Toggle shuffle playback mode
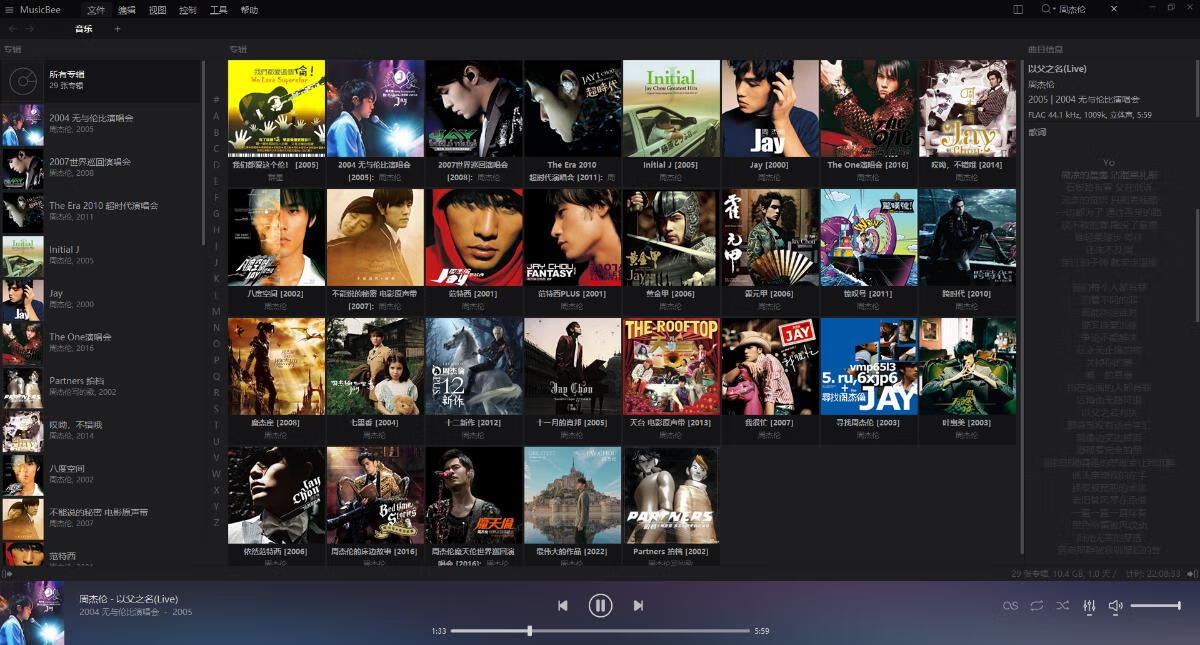 (x=1062, y=606)
